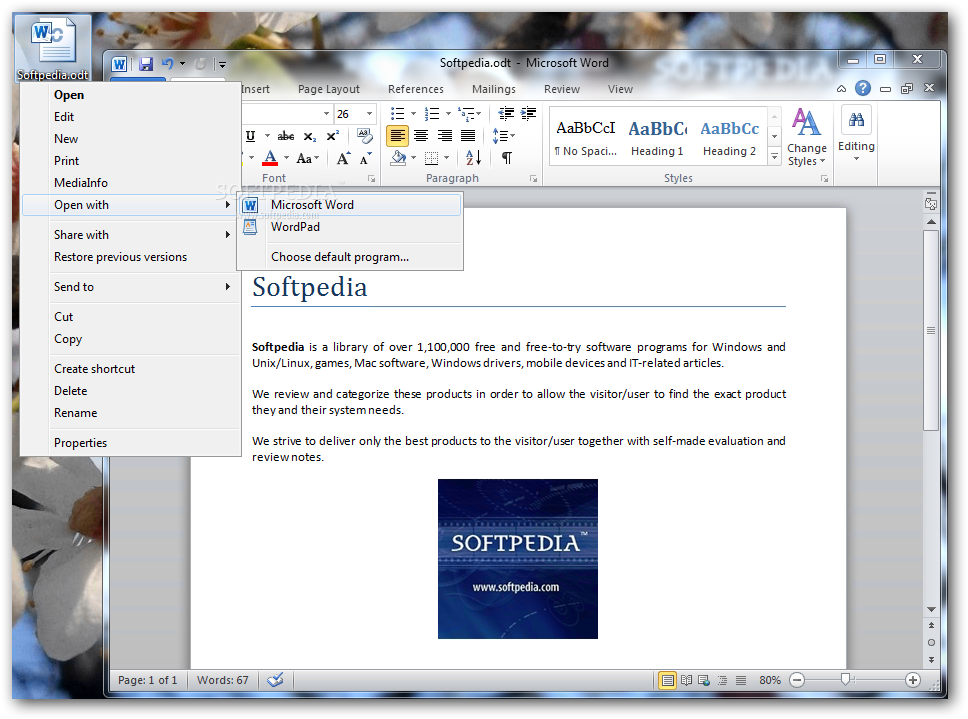The width and height of the screenshot is (968, 719).
Task: Click the Increase Indent icon
Action: pyautogui.click(x=528, y=113)
